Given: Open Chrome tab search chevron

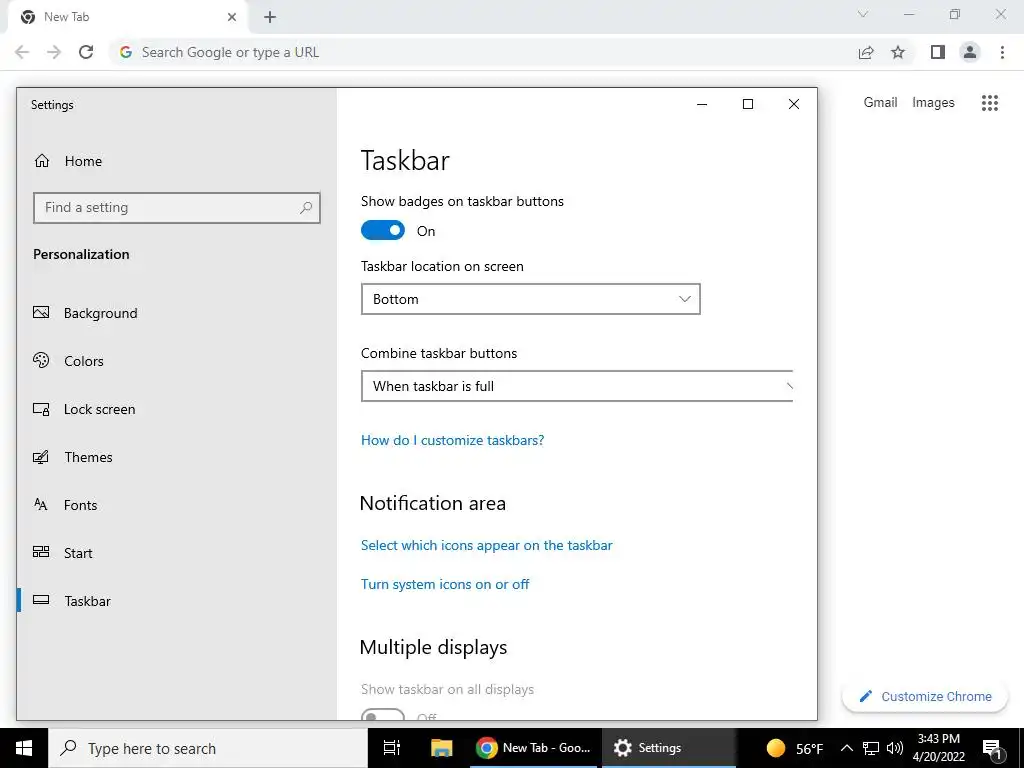Looking at the screenshot, I should pos(863,14).
